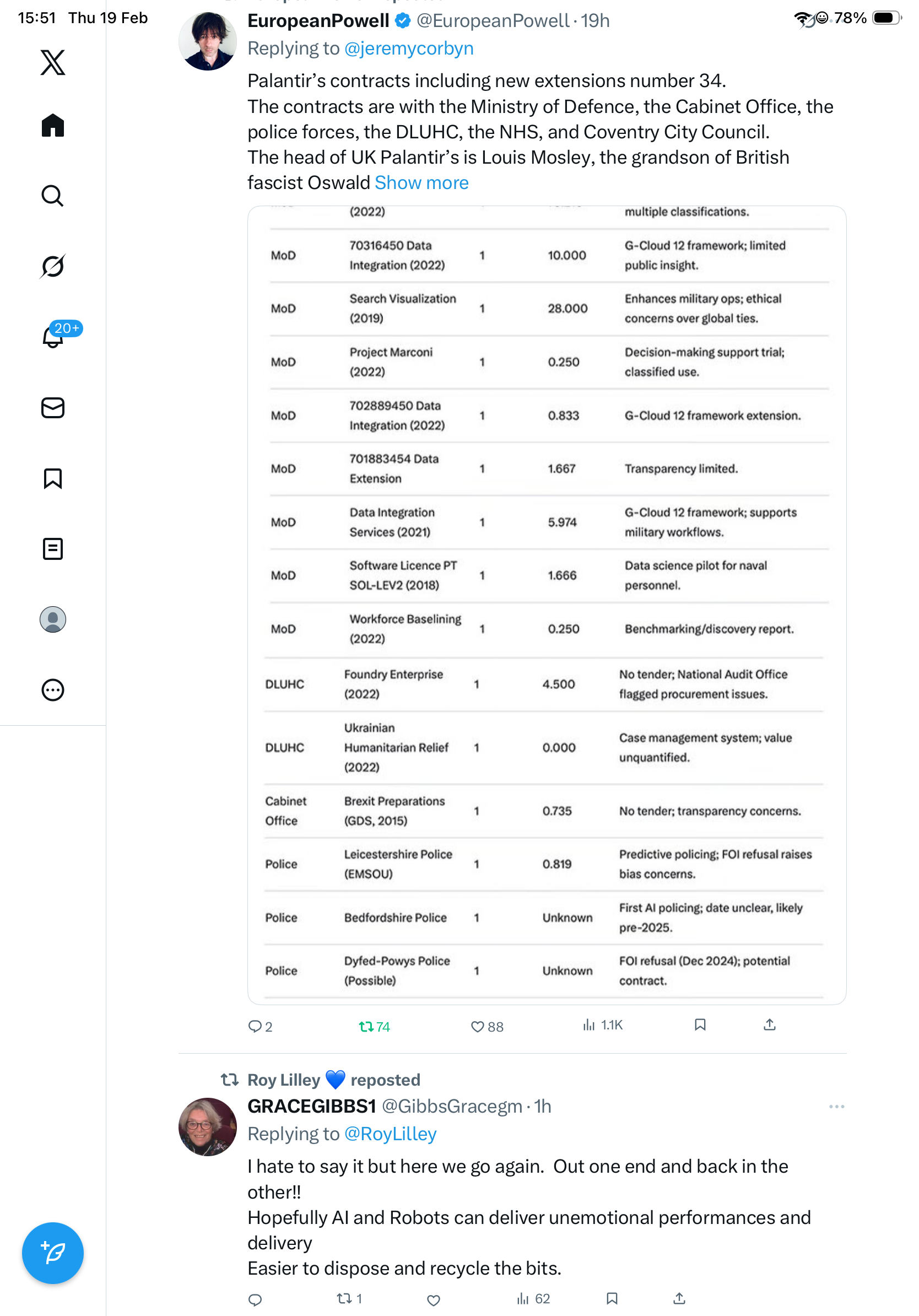The image size is (919, 1316).
Task: Open the Palantir contracts table image
Action: [x=547, y=605]
